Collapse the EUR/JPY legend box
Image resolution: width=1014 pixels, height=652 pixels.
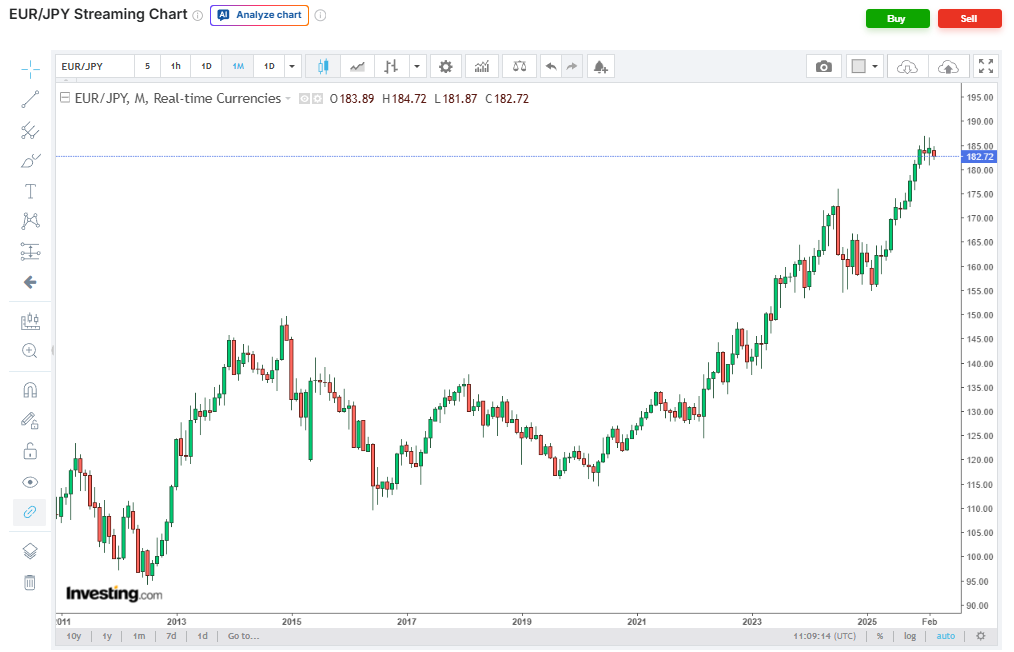[65, 98]
